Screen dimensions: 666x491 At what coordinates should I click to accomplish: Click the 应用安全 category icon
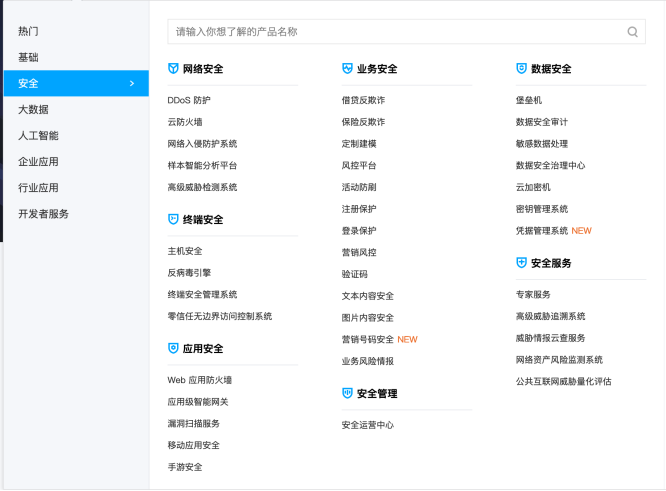pyautogui.click(x=173, y=348)
